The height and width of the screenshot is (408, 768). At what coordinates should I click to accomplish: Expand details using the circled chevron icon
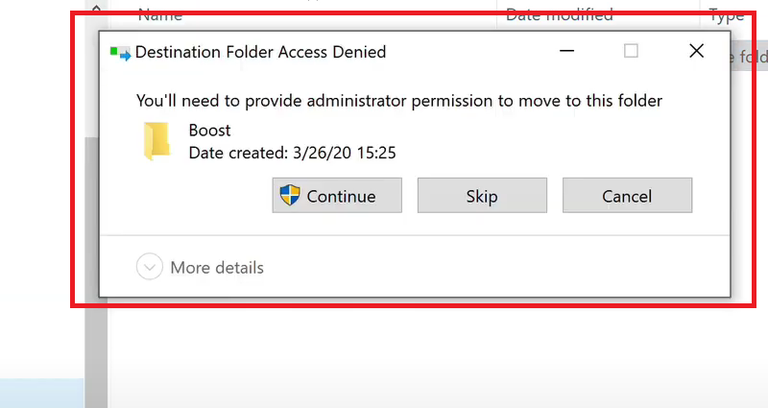149,267
